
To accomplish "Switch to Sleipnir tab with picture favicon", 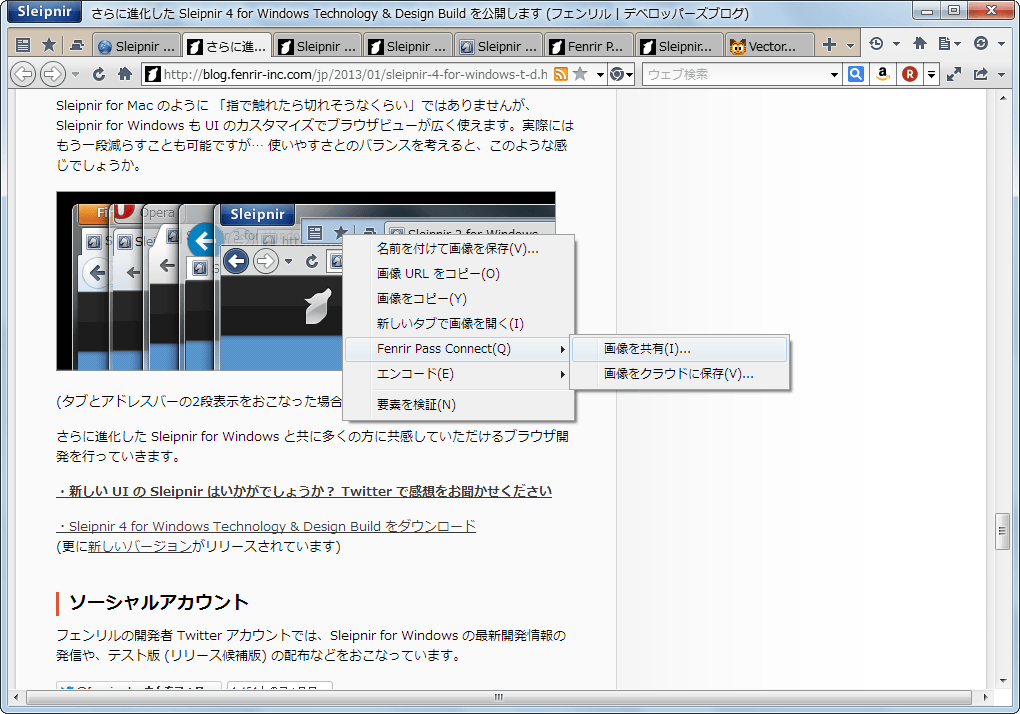I will coord(498,46).
